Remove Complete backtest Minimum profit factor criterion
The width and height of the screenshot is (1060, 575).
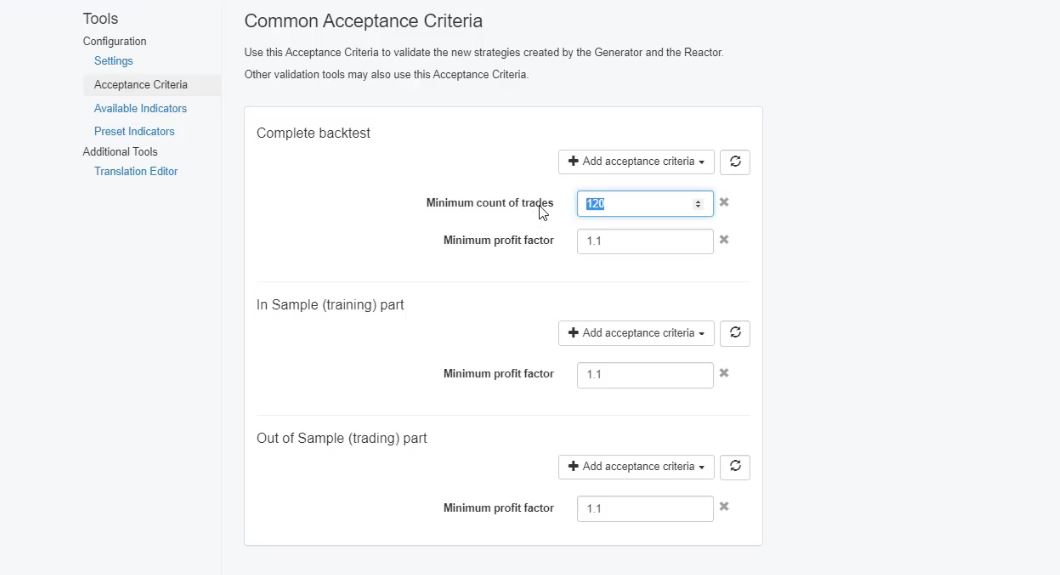point(724,240)
